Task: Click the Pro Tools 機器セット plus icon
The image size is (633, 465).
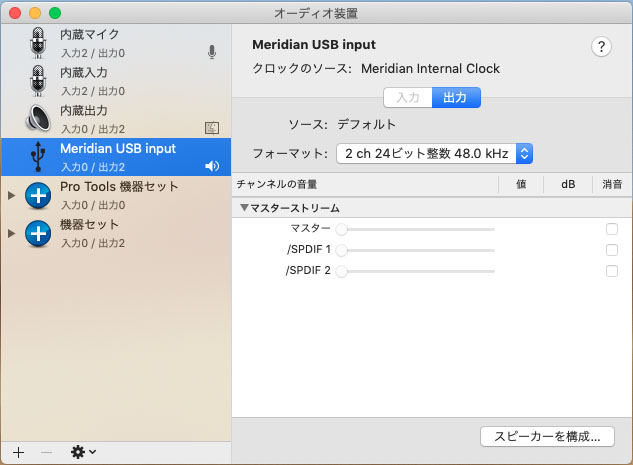Action: [x=38, y=195]
